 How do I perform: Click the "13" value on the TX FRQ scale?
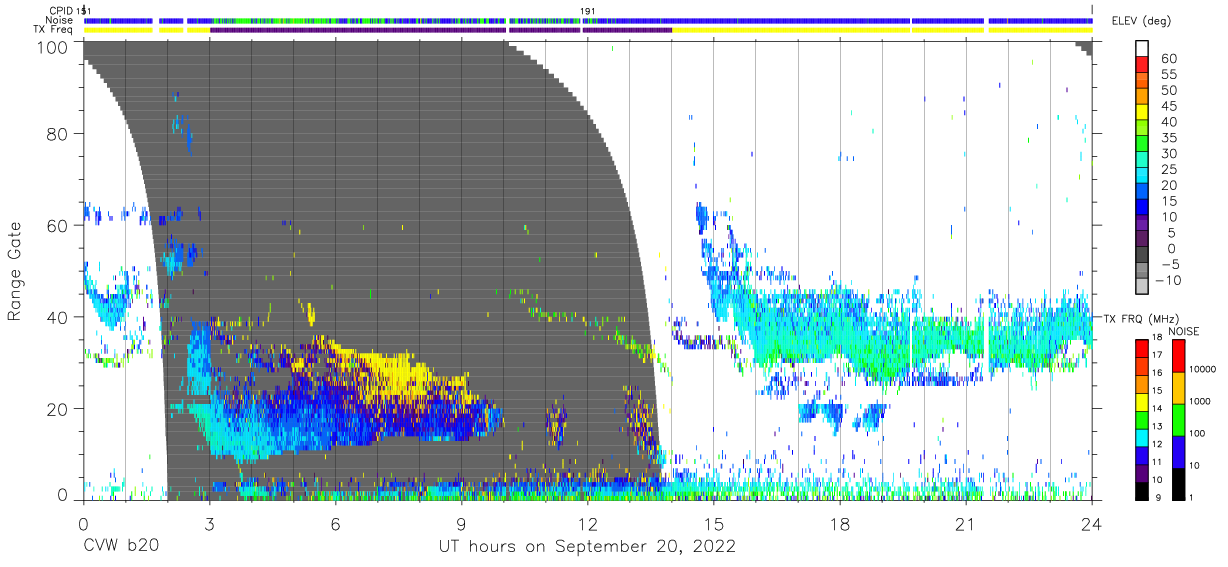pyautogui.click(x=1159, y=426)
